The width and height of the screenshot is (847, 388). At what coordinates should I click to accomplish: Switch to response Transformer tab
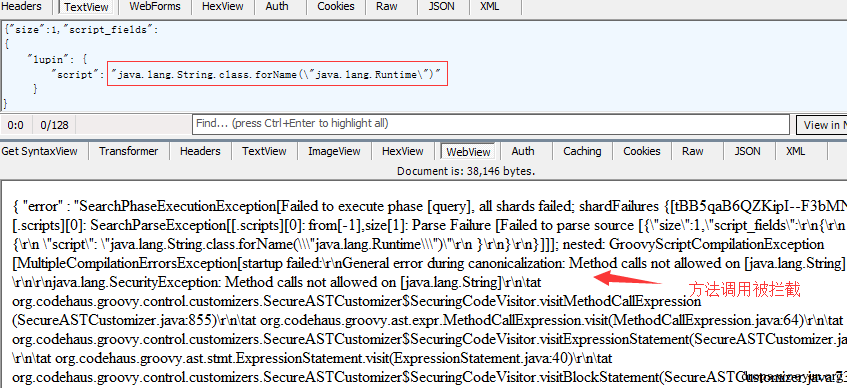pos(129,151)
